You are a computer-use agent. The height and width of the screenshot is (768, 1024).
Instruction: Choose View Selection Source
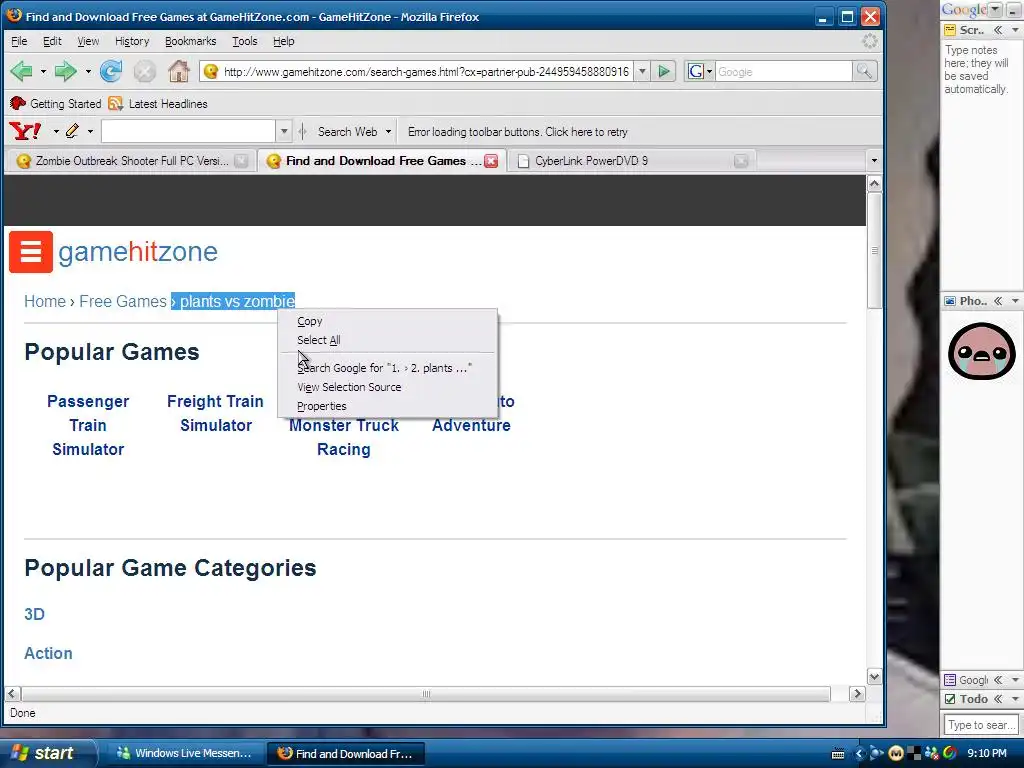(387, 387)
